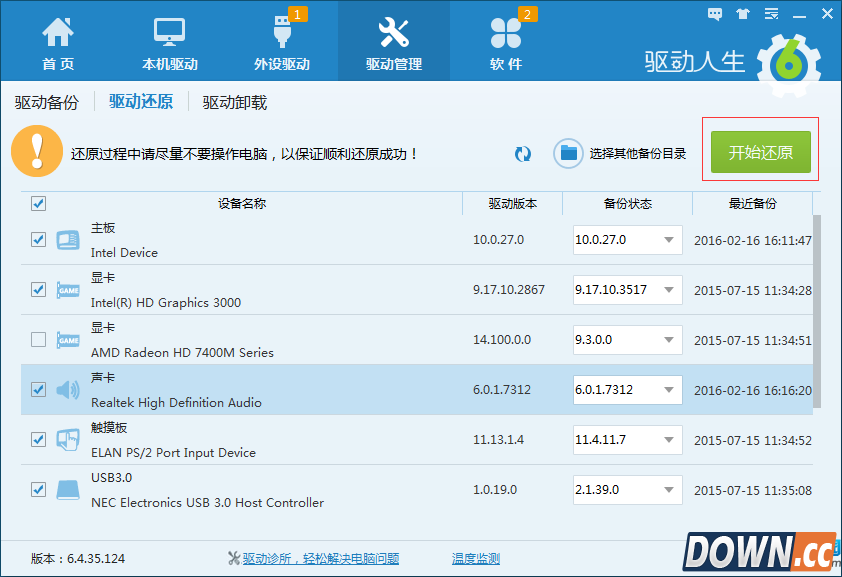Click the skin shirt icon in title bar

tap(741, 14)
